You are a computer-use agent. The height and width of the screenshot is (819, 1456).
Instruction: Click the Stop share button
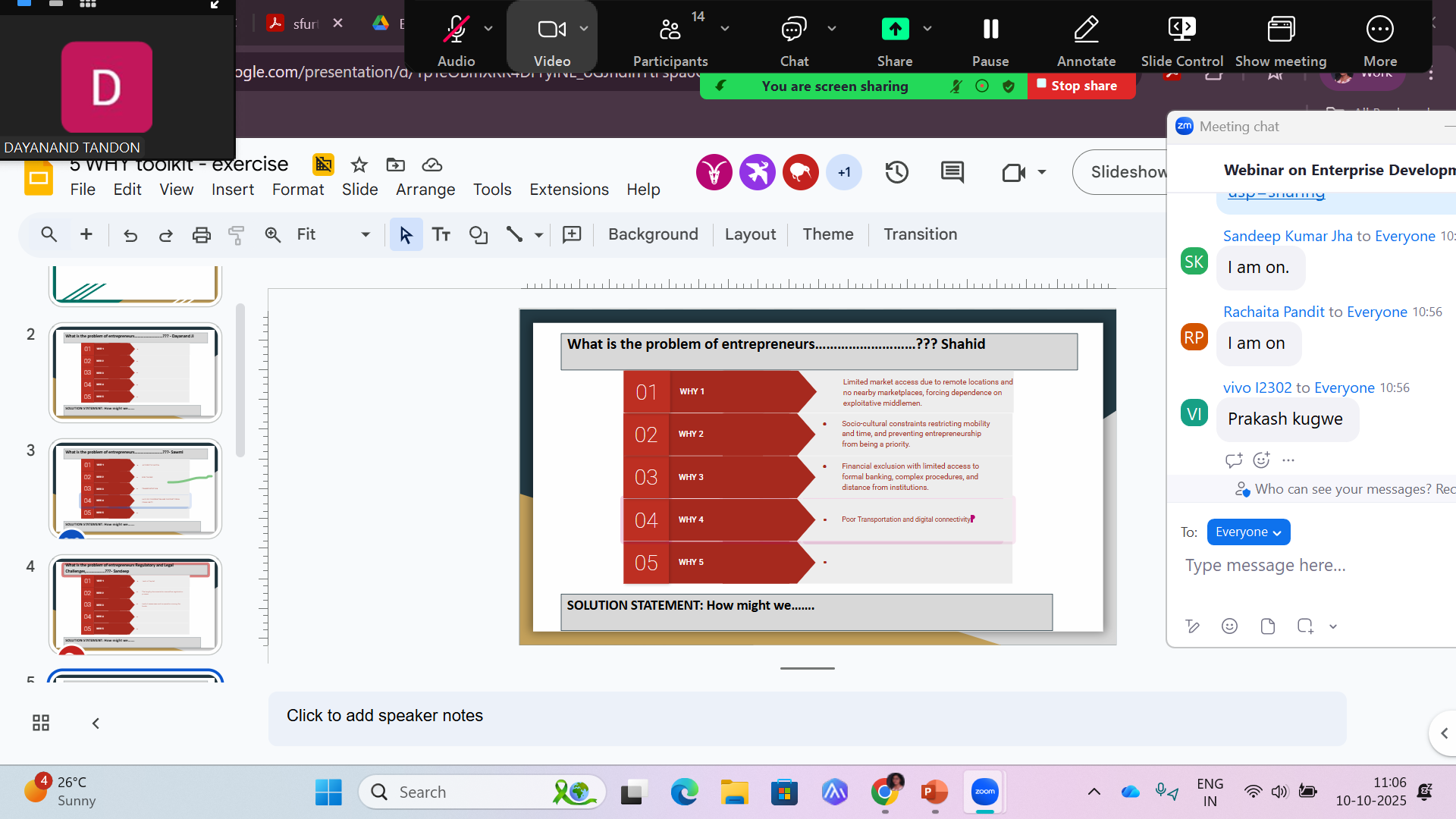coord(1082,86)
